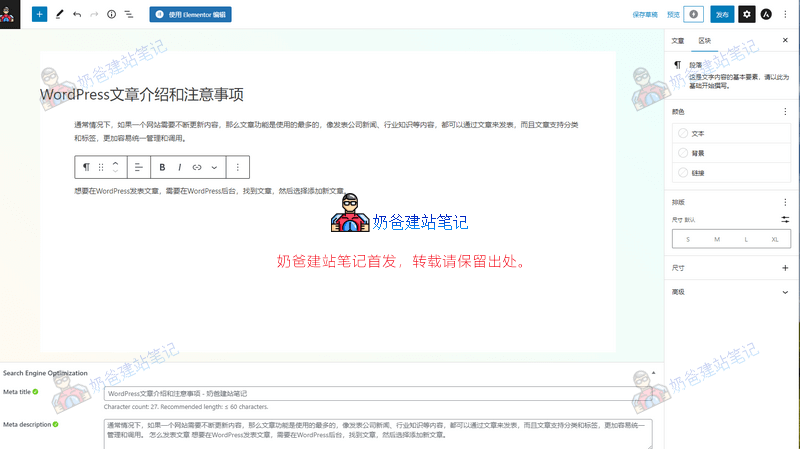Screen dimensions: 800x449
Task: Click the first paragraph text
Action: (x=326, y=131)
